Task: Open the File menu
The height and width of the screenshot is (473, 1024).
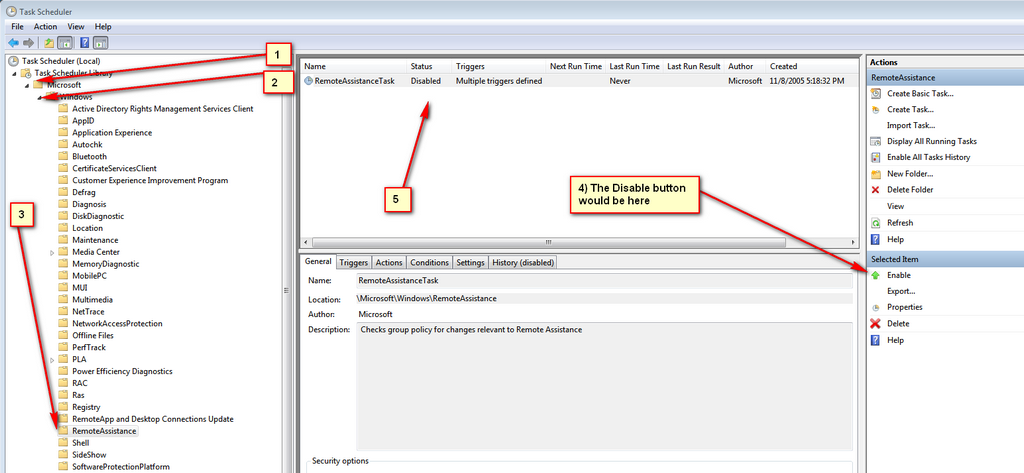Action: click(x=18, y=27)
